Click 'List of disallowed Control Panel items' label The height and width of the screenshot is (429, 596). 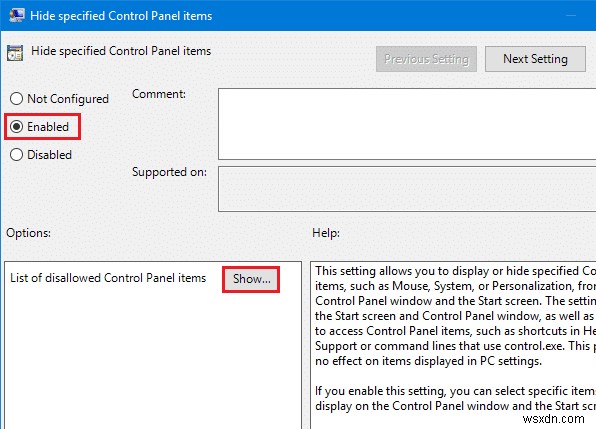pyautogui.click(x=108, y=278)
